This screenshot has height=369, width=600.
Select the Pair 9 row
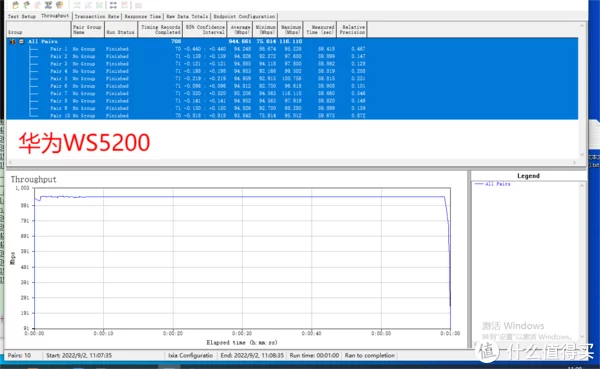[292, 108]
